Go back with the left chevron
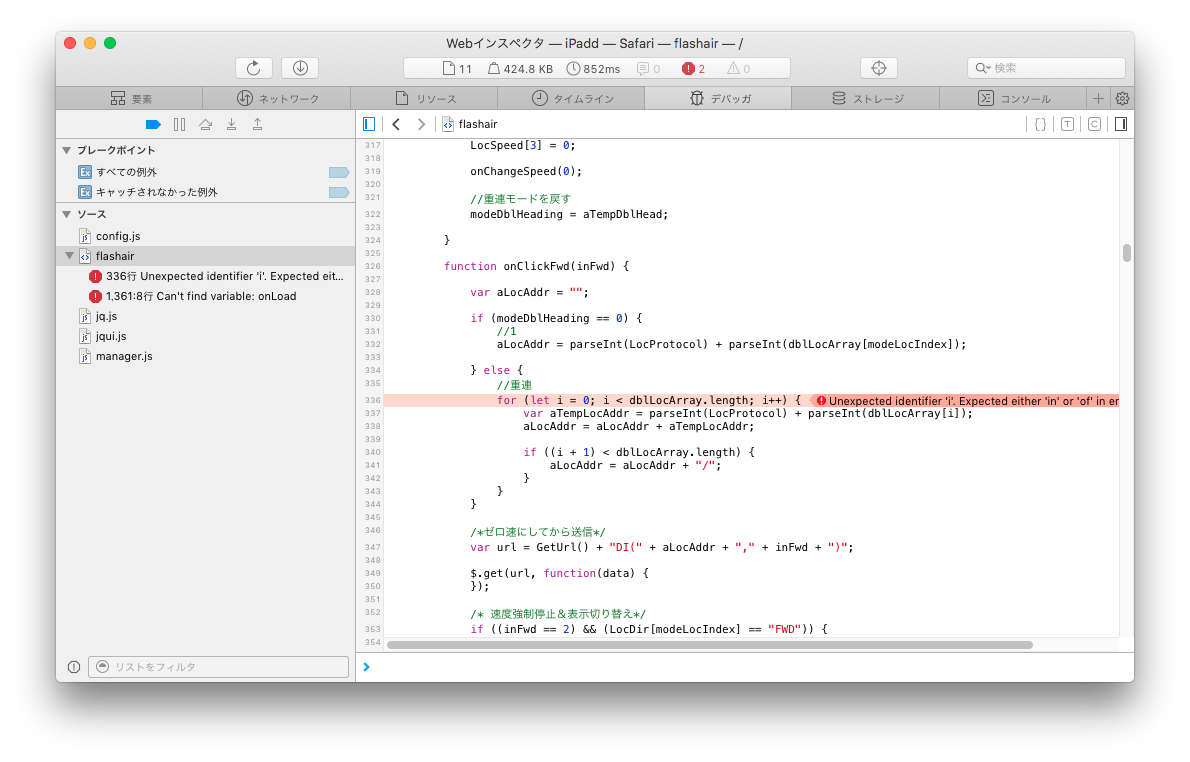The height and width of the screenshot is (762, 1190). coord(396,124)
